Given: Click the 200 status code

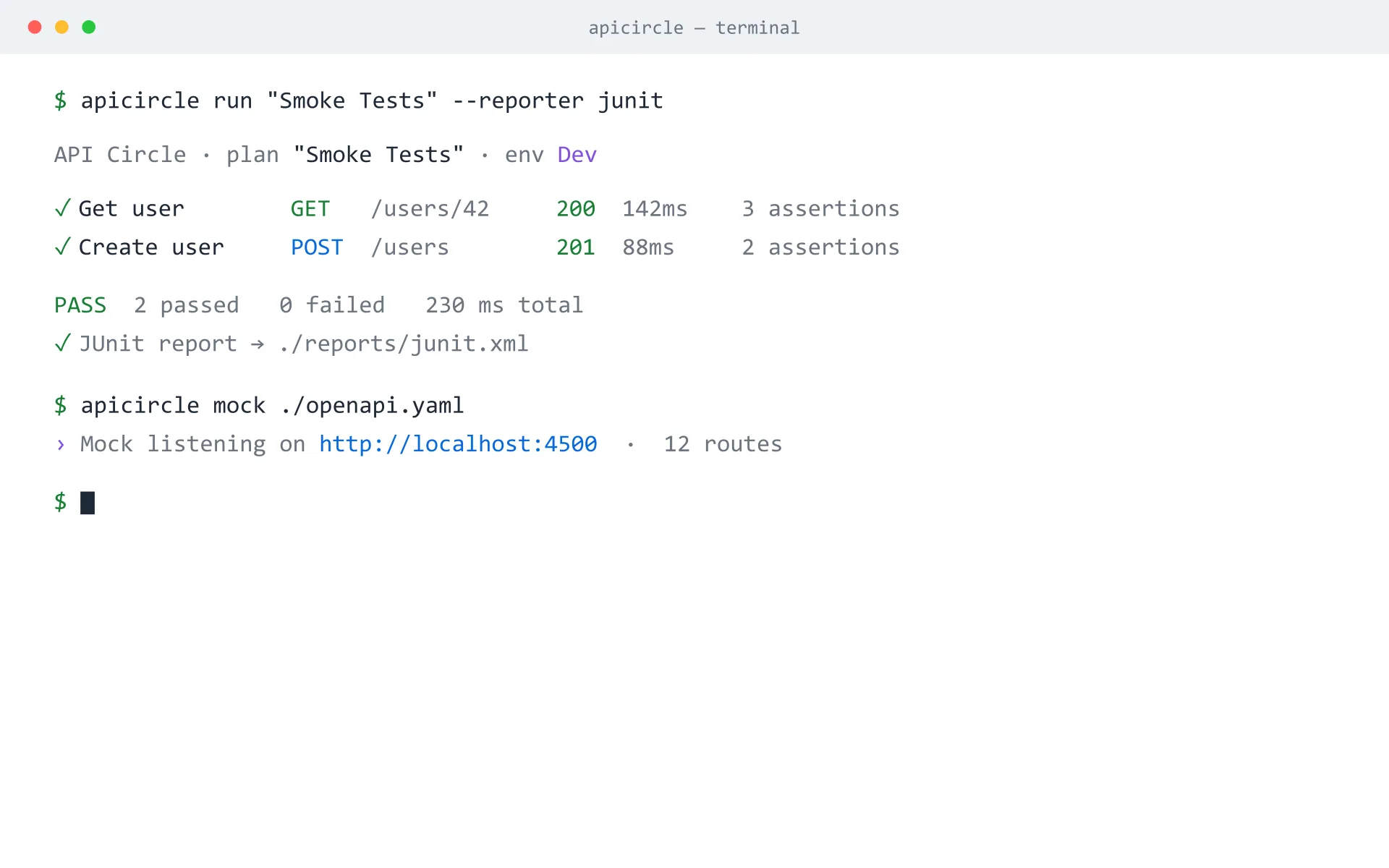Looking at the screenshot, I should pos(576,209).
